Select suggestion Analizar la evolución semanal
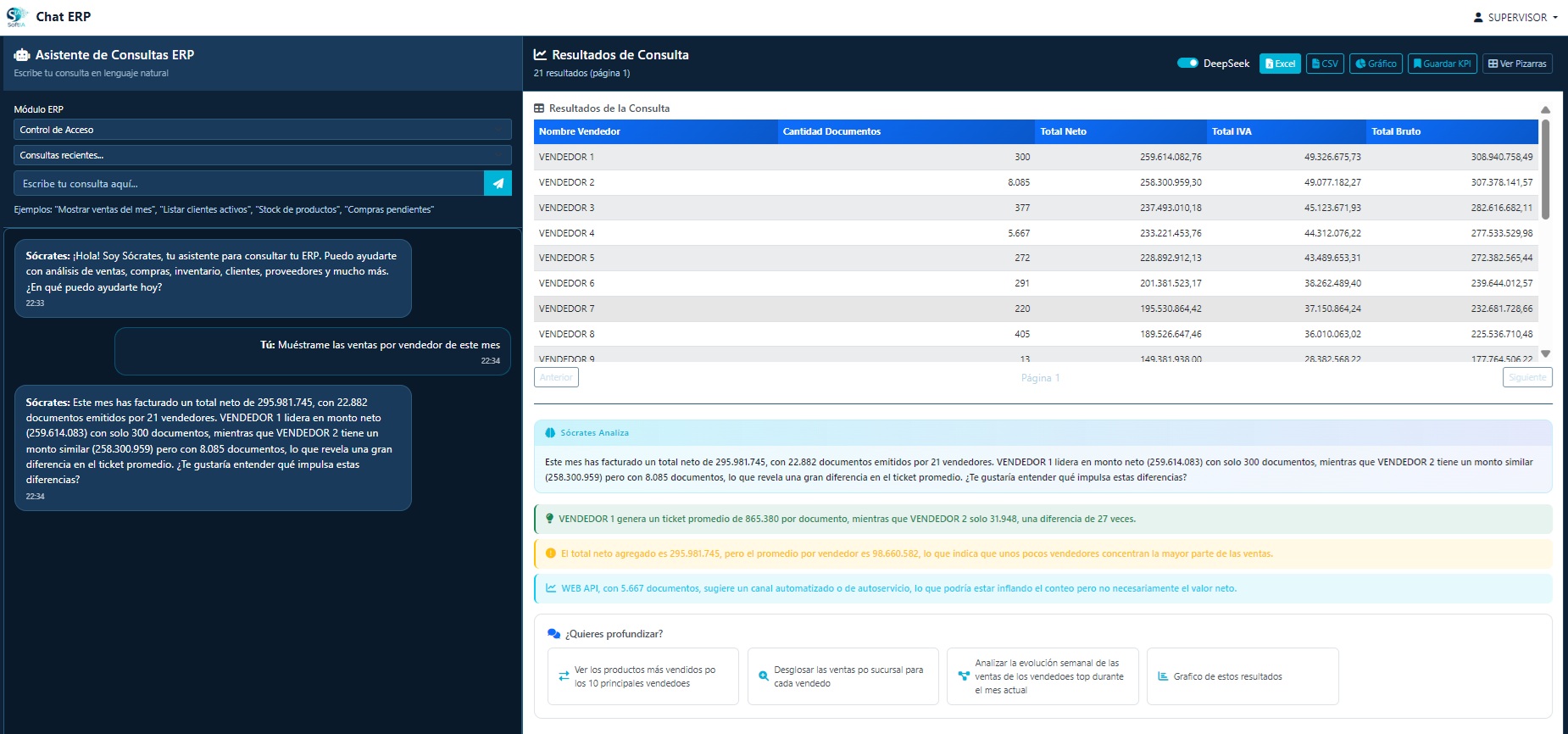 (1043, 676)
